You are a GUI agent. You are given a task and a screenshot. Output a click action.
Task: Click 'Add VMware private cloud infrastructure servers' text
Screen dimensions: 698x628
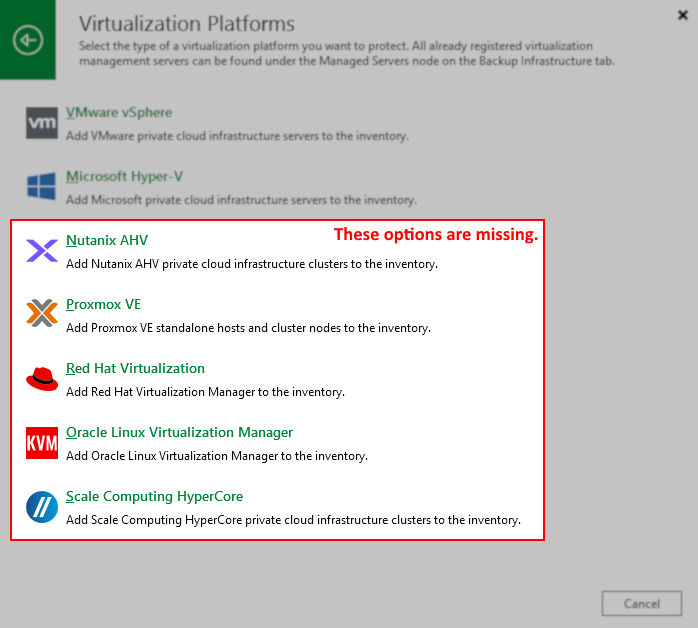(237, 136)
